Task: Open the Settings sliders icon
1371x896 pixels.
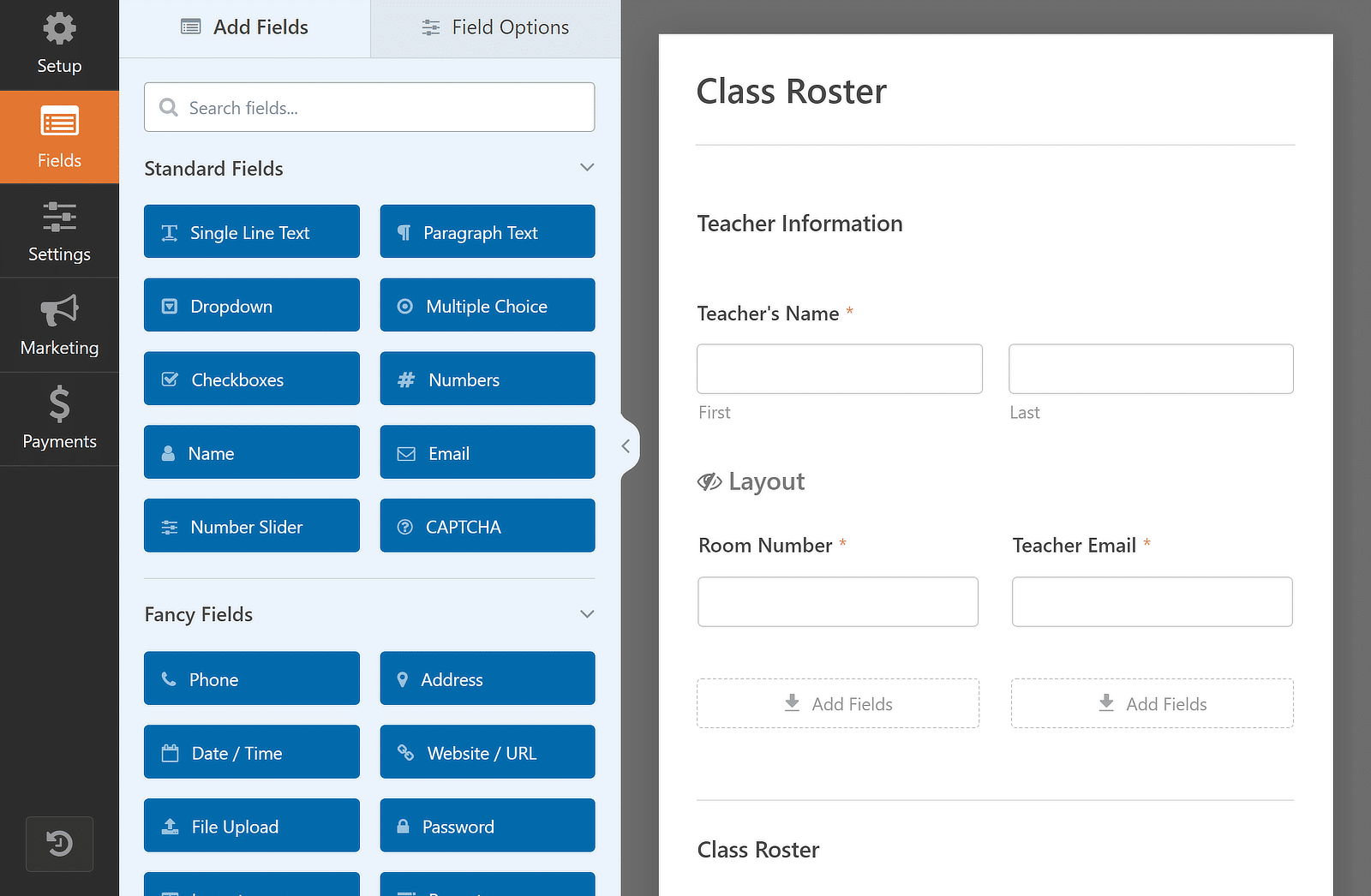Action: pos(59,231)
